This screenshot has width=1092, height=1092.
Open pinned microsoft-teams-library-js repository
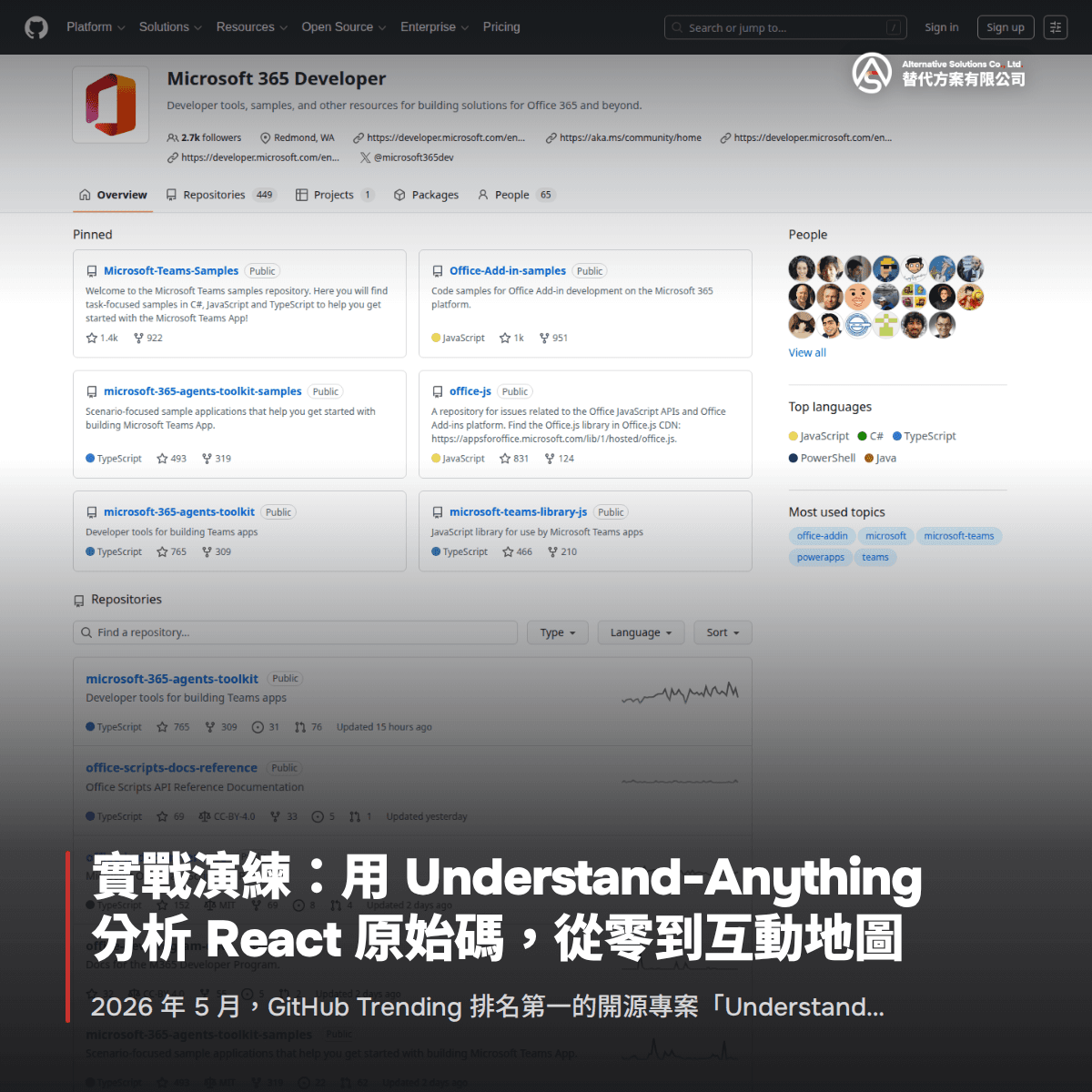[519, 512]
